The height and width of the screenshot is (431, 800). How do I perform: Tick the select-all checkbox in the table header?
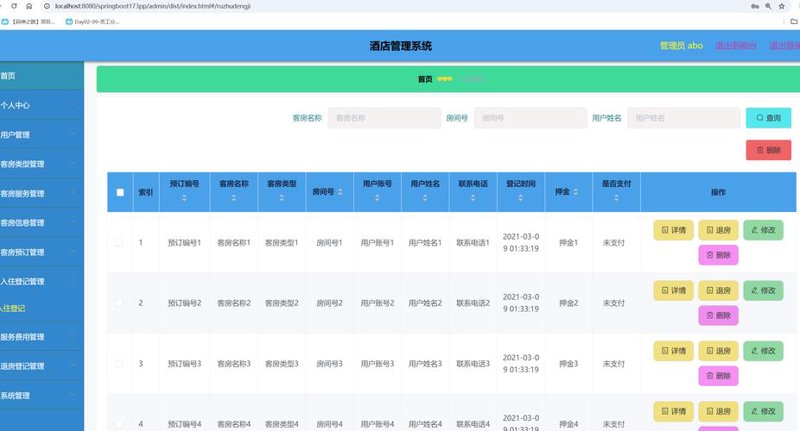[x=120, y=192]
